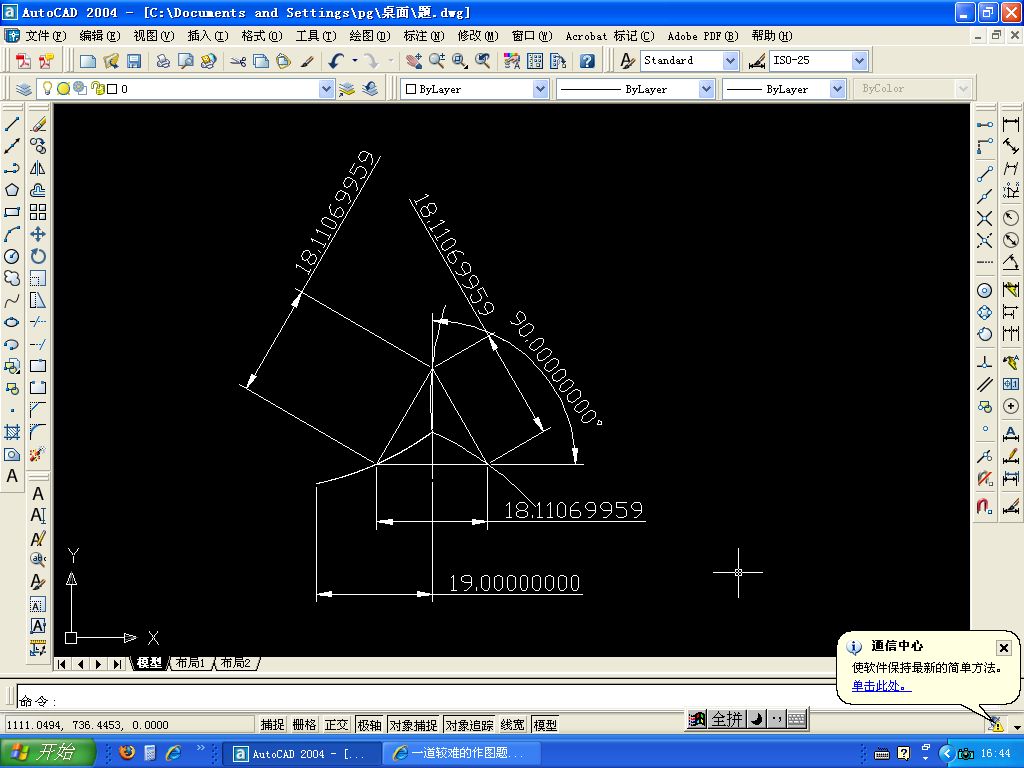Click the Pan realtime icon
Viewport: 1024px width, 768px height.
click(413, 61)
